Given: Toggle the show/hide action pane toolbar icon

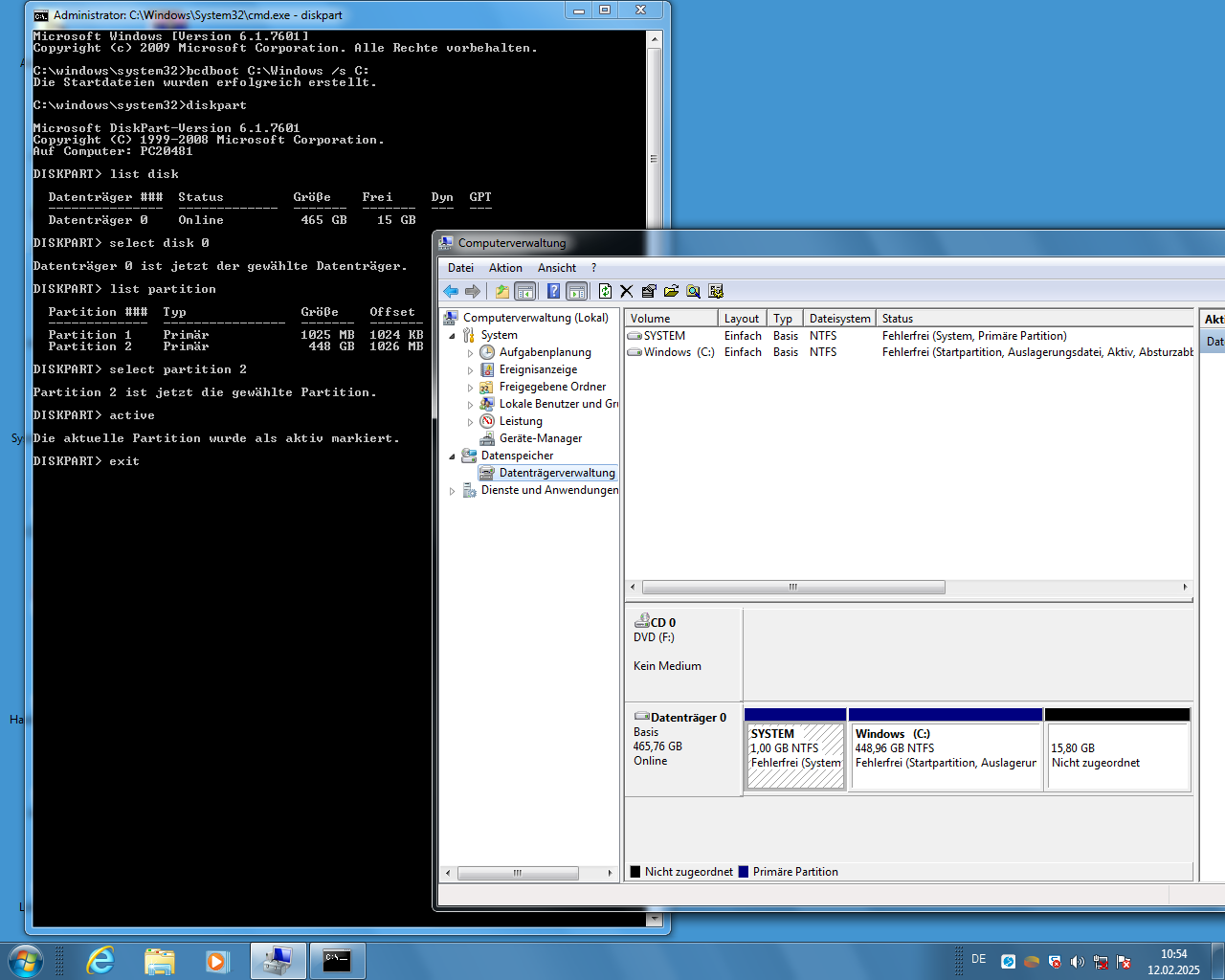Looking at the screenshot, I should 576,291.
